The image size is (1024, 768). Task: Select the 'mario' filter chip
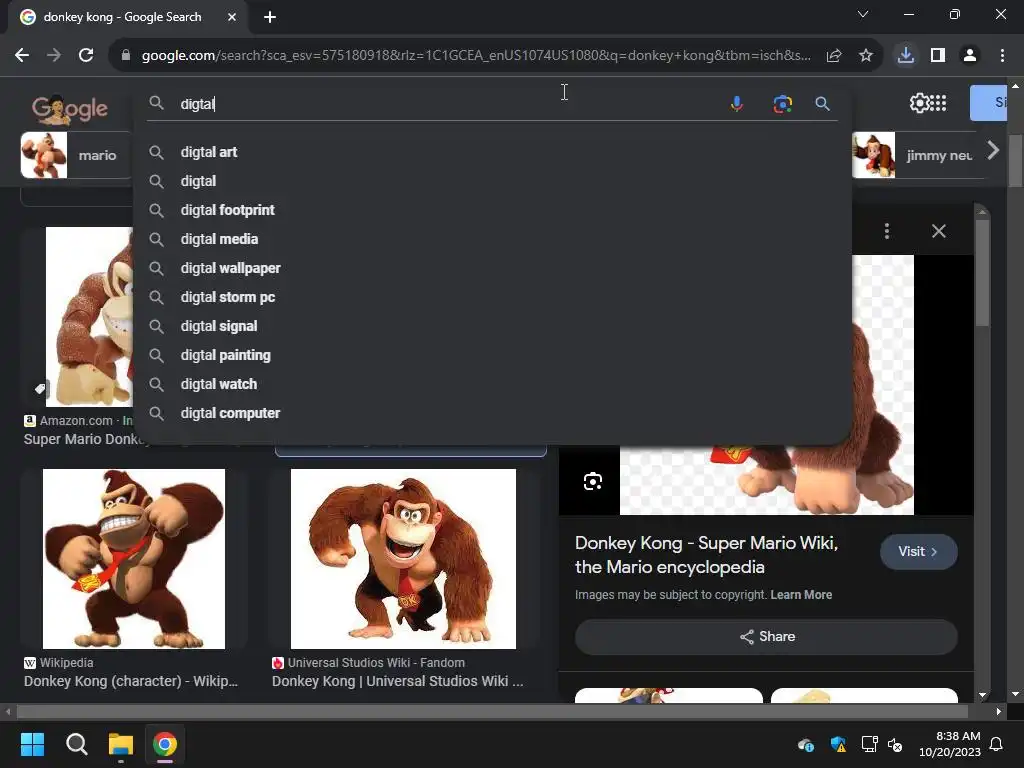click(76, 155)
